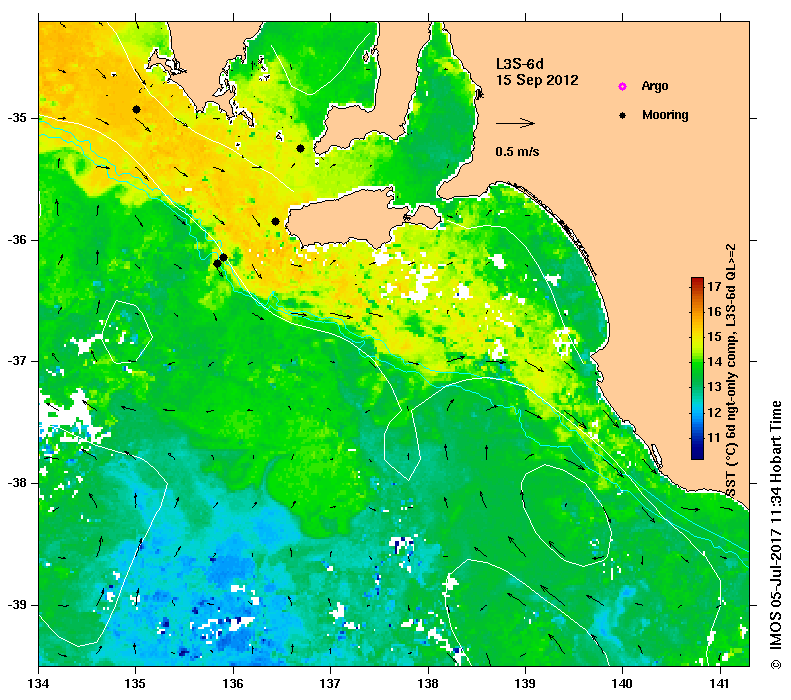This screenshot has width=791, height=700.
Task: Click the SST color scale bar
Action: pos(697,368)
